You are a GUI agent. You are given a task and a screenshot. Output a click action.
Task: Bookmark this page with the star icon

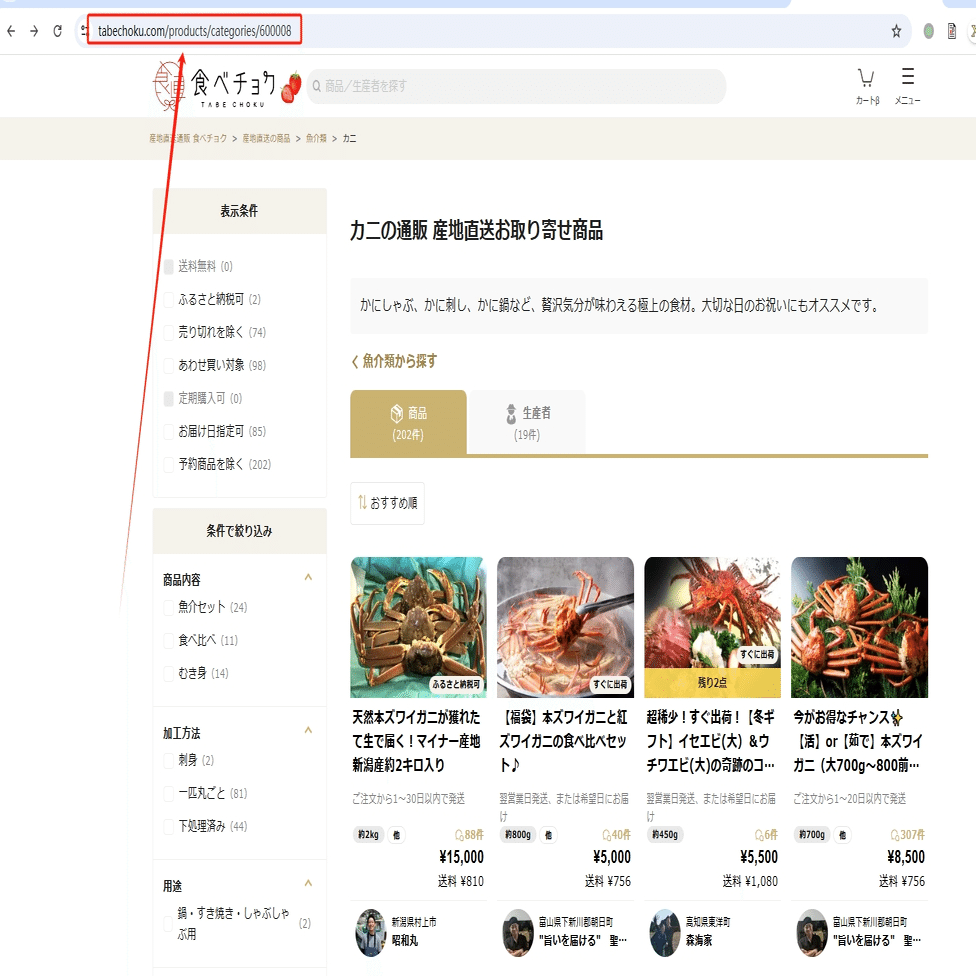(x=896, y=30)
